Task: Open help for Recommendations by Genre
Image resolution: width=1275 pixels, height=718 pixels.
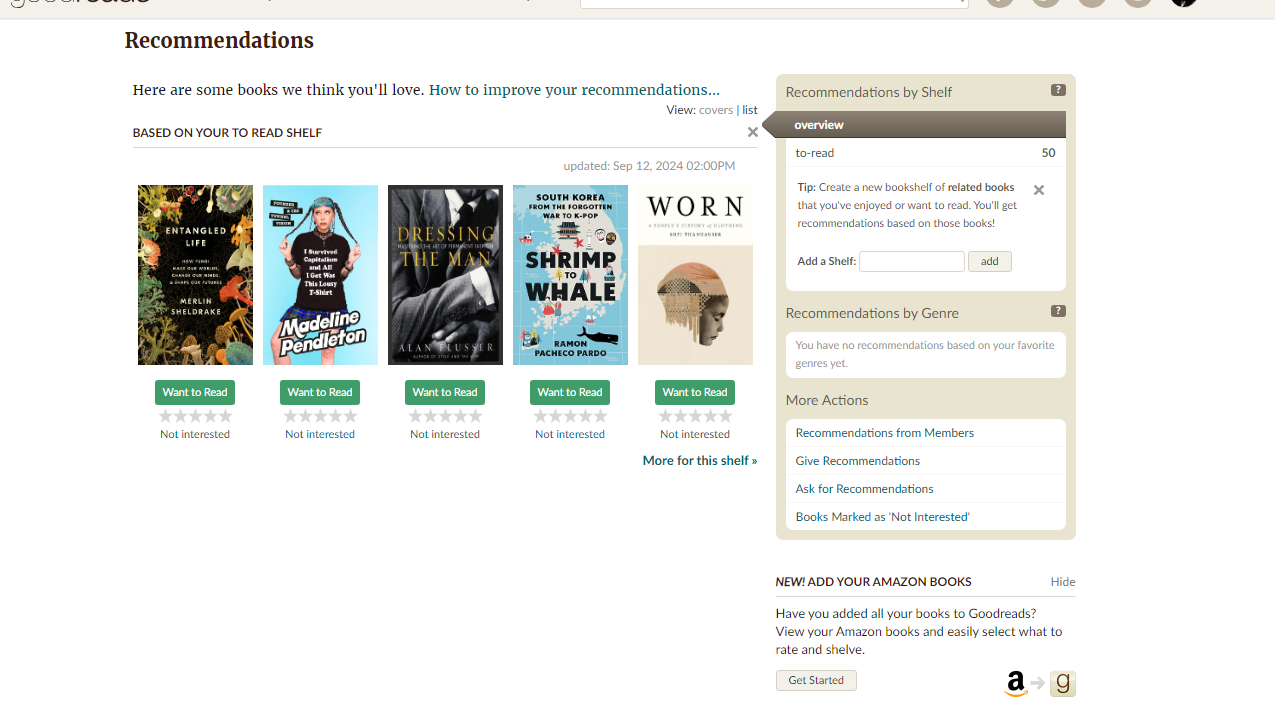Action: [1058, 311]
